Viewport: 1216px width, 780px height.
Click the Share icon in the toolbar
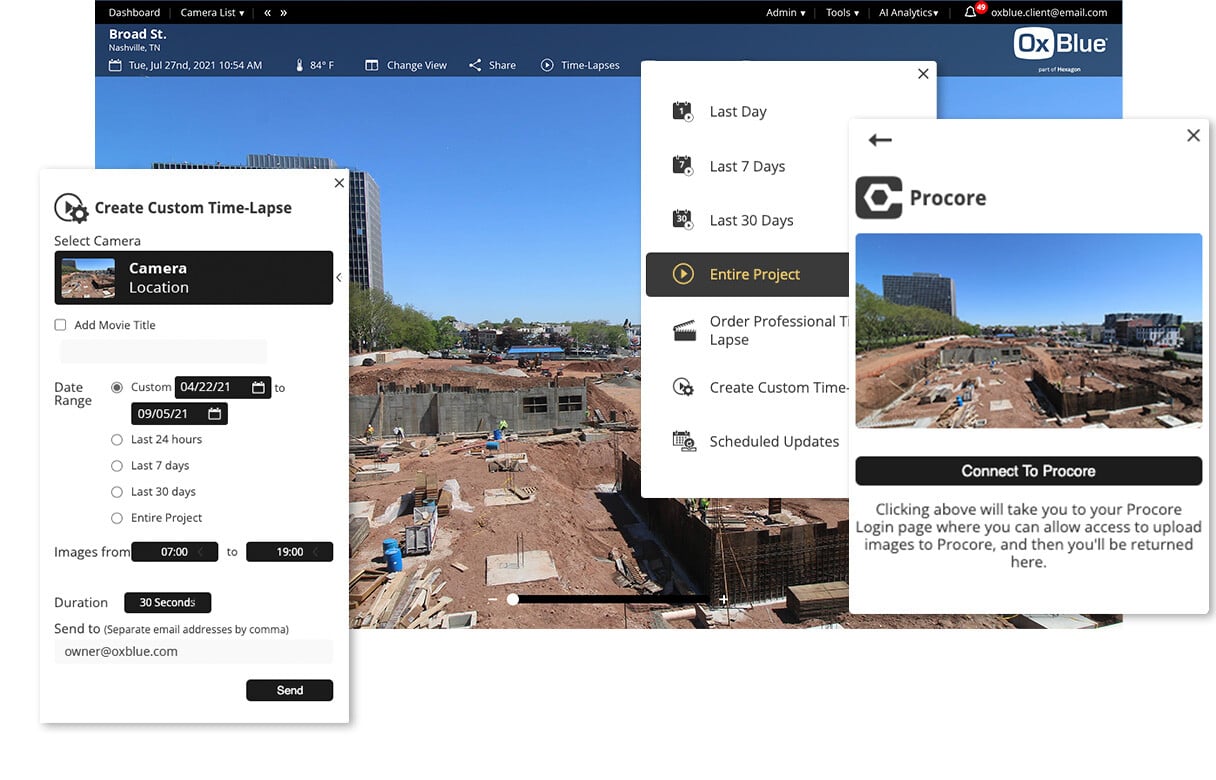tap(475, 65)
